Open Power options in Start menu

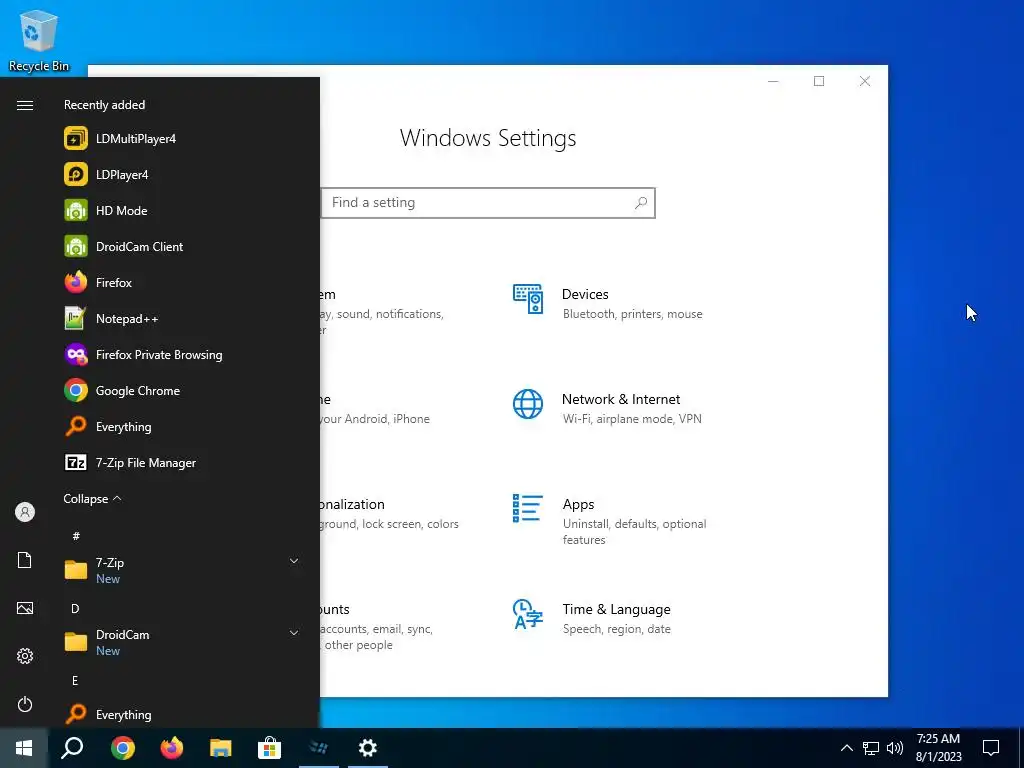pos(25,704)
